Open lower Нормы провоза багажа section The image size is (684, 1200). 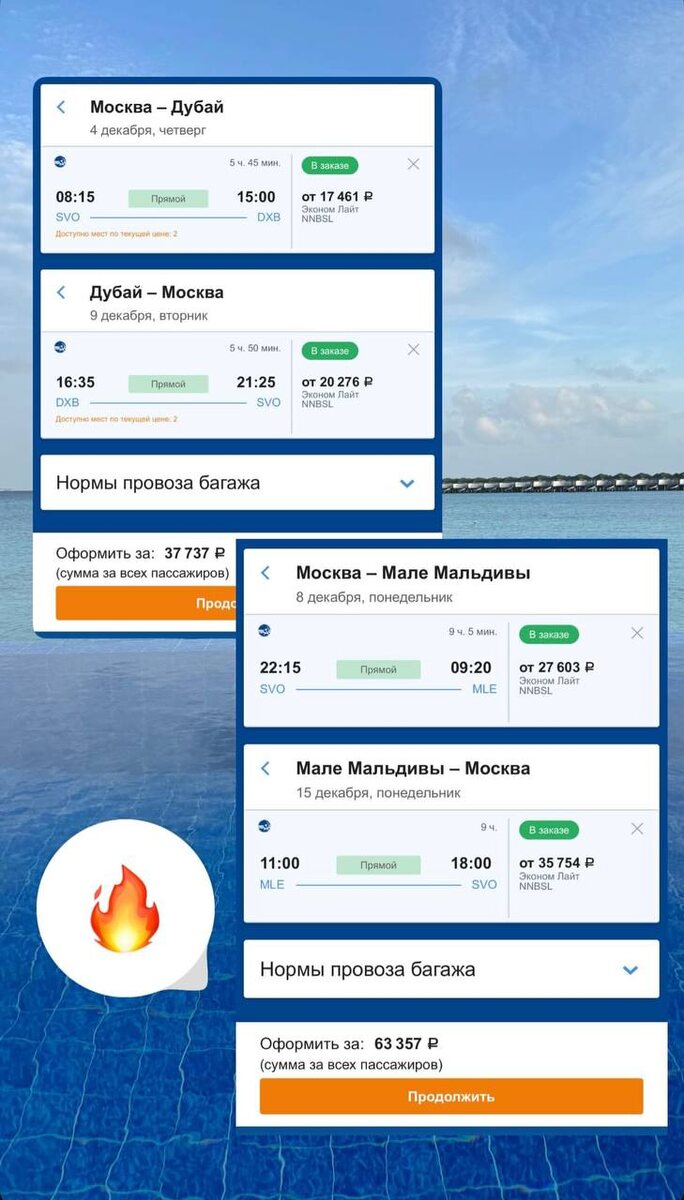(451, 969)
